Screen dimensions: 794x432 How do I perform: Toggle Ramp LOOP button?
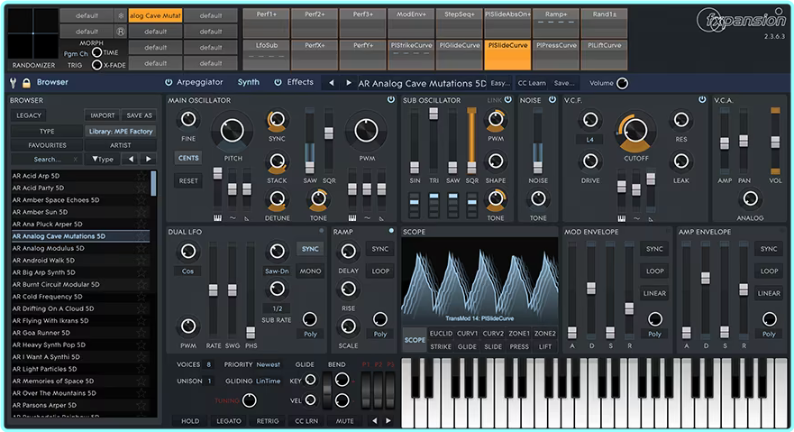tap(380, 271)
